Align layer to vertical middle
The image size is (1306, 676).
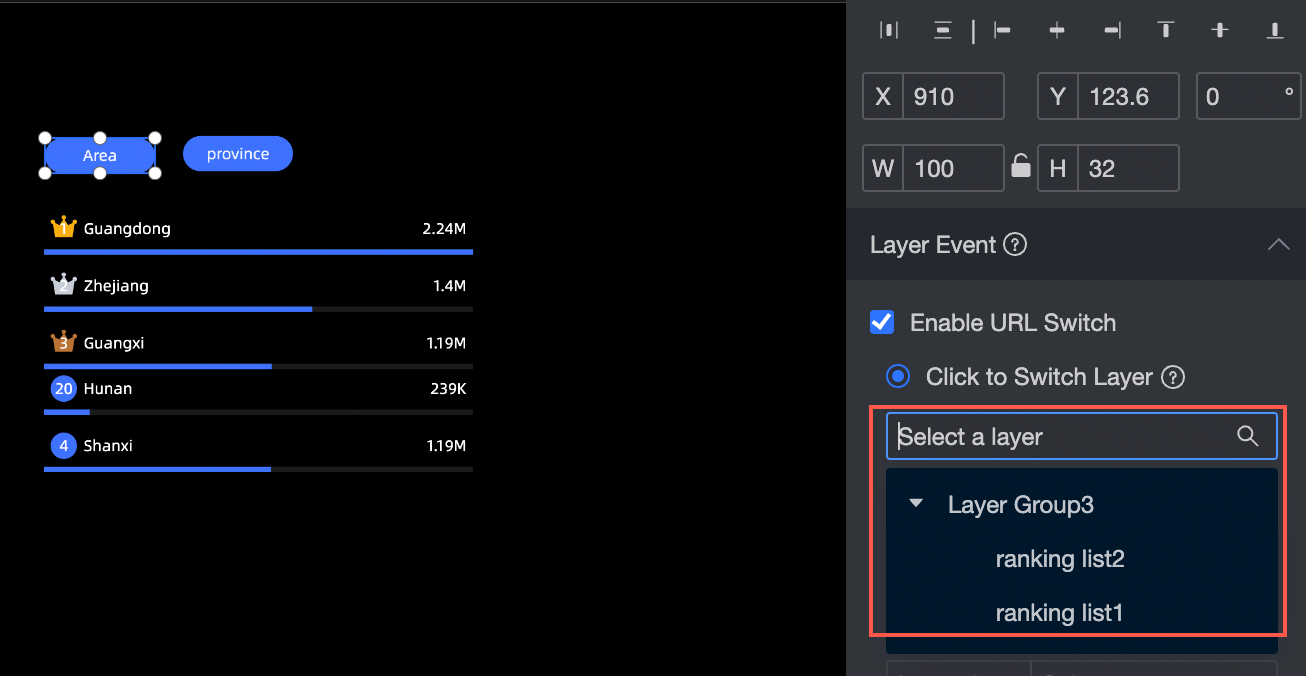point(1220,30)
